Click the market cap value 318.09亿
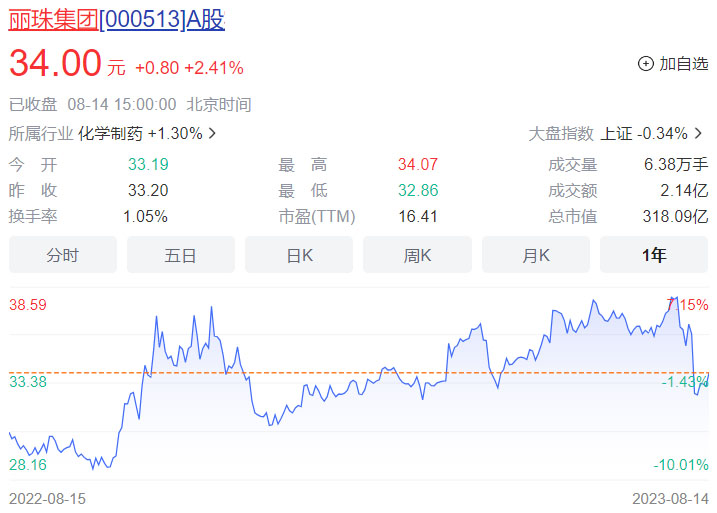 pos(675,216)
